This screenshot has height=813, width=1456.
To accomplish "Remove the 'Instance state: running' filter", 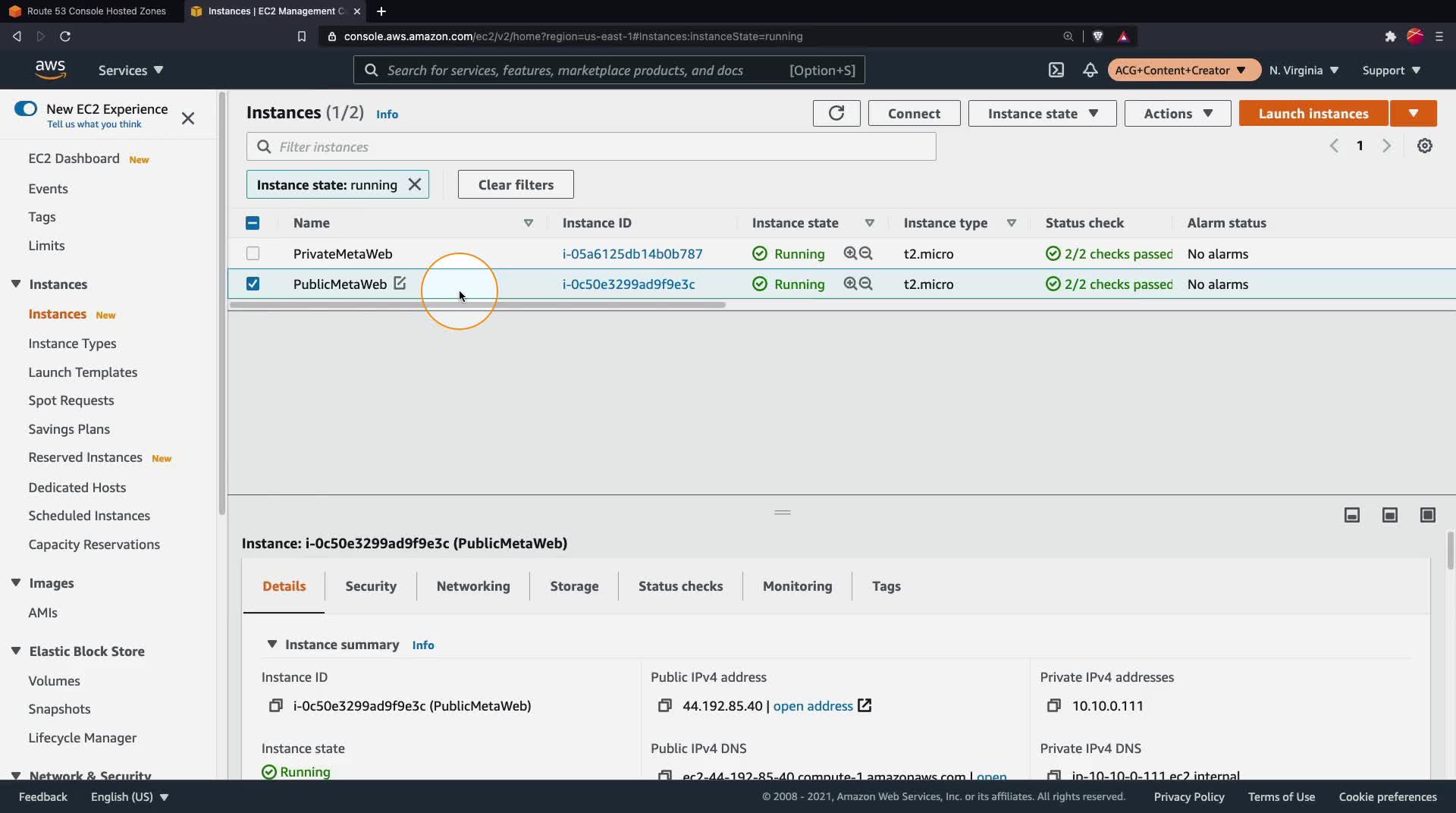I will pos(415,184).
